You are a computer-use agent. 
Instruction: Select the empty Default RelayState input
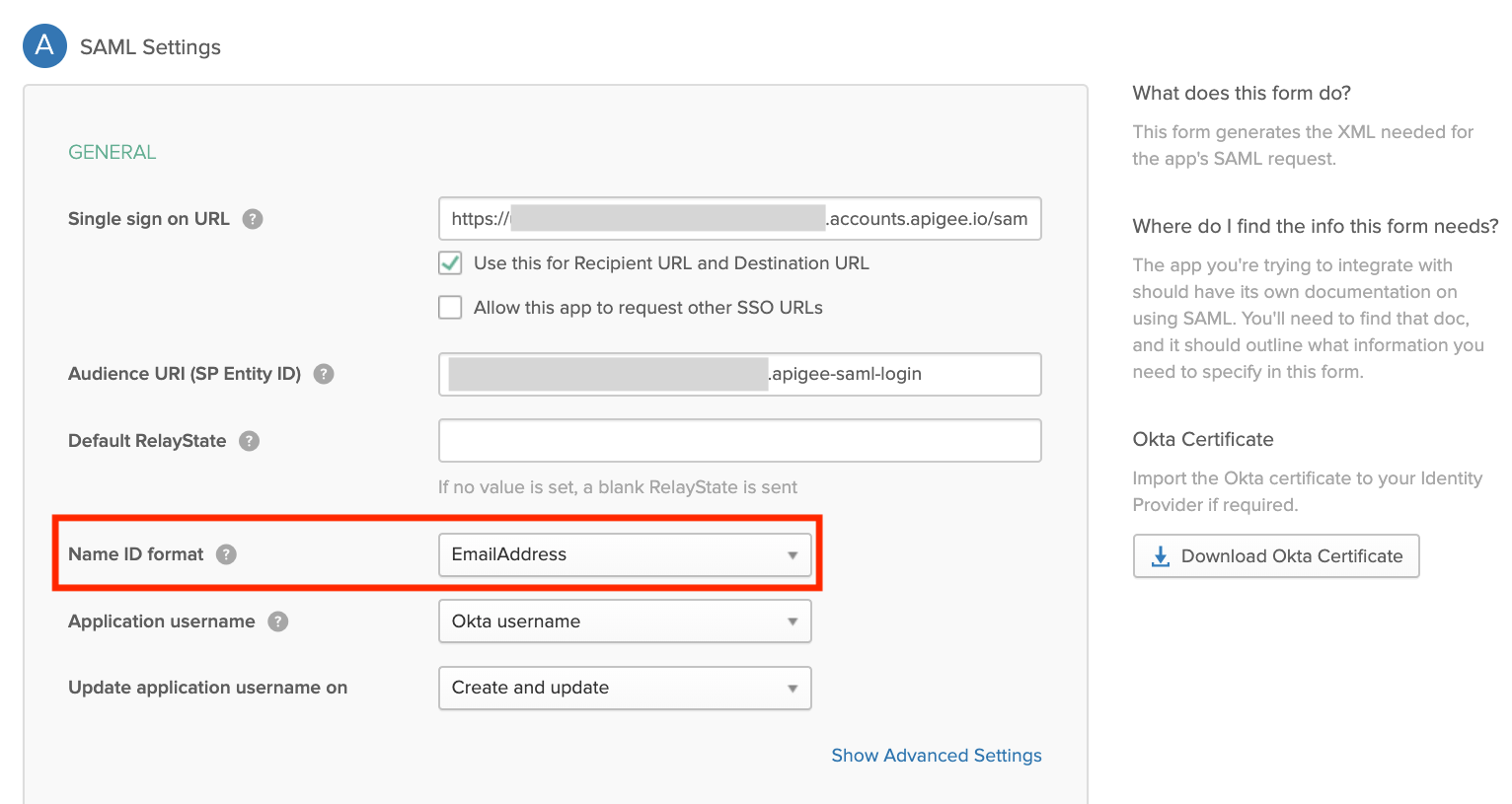[x=739, y=441]
